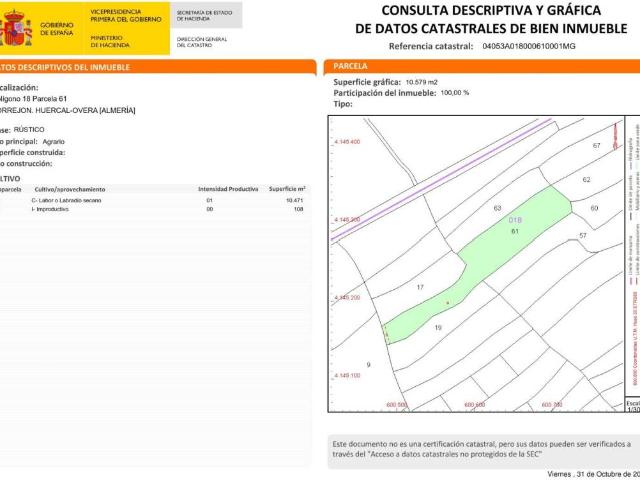Image resolution: width=640 pixels, height=480 pixels.
Task: Click the Spanish coat of arms logo
Action: pos(15,28)
